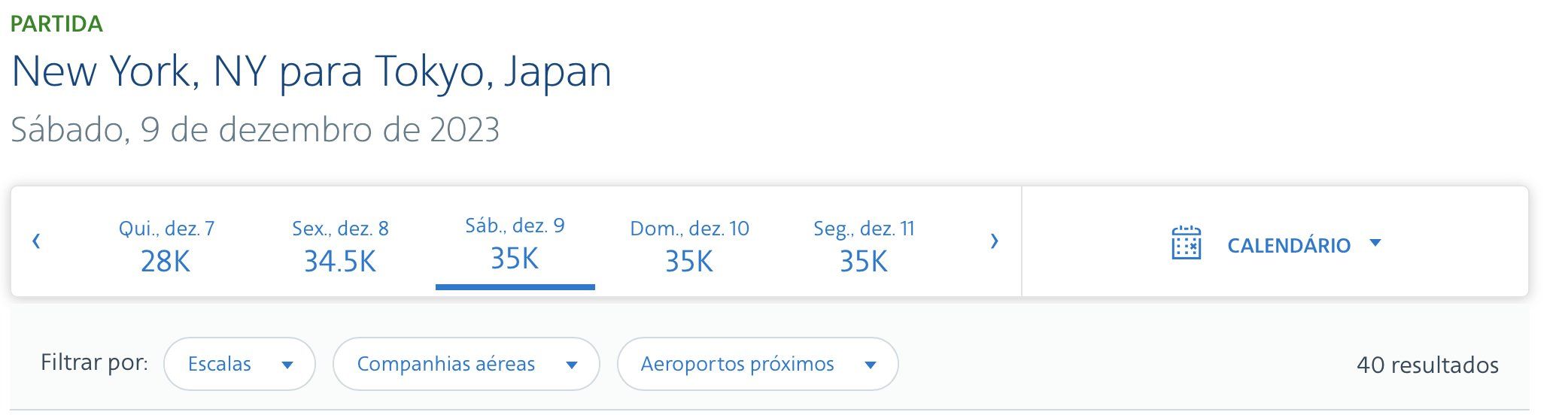Expand the Escalas filter dropdown
The height and width of the screenshot is (415, 1568).
pyautogui.click(x=239, y=364)
